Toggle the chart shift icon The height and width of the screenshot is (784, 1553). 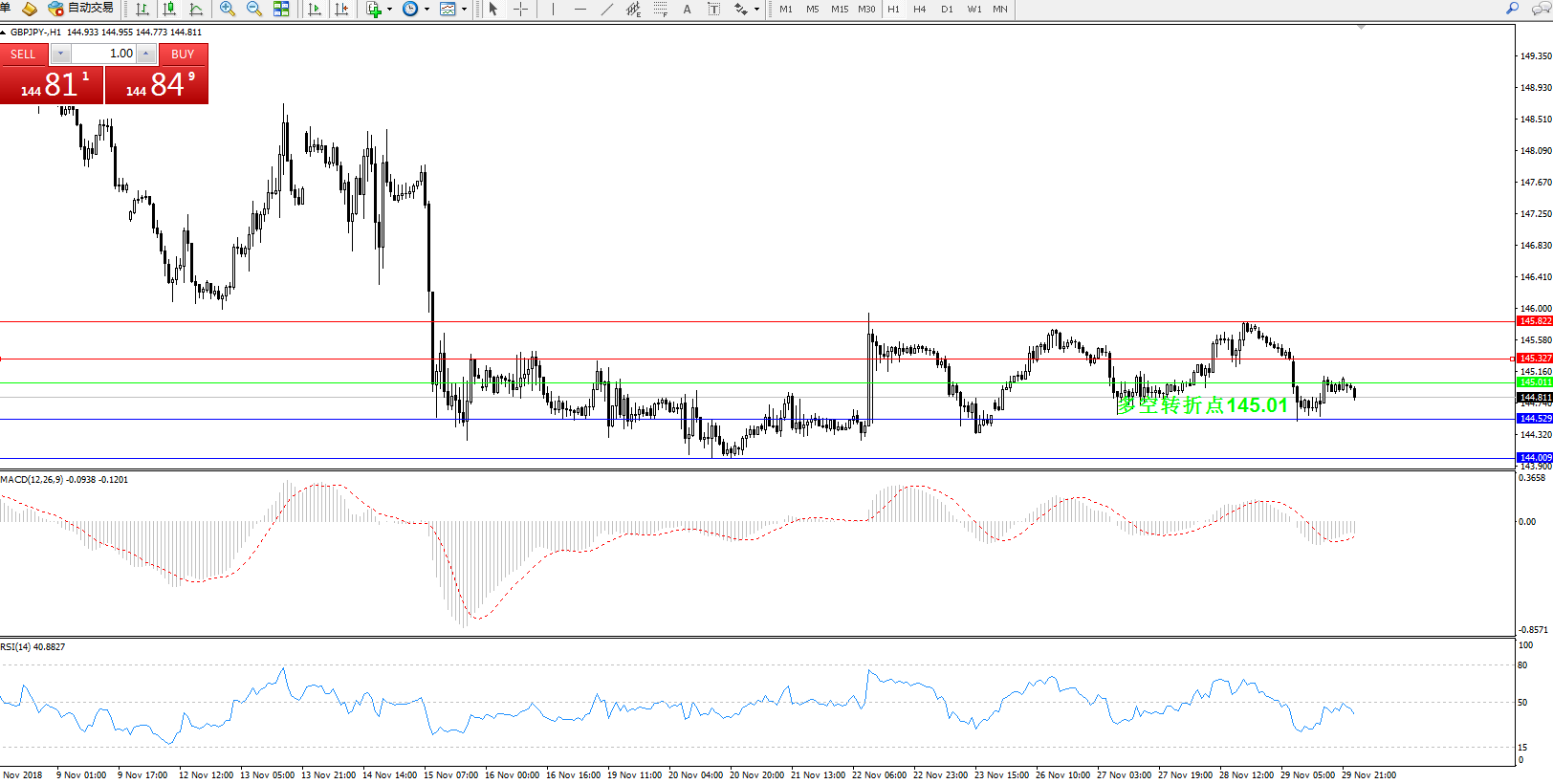tap(341, 10)
